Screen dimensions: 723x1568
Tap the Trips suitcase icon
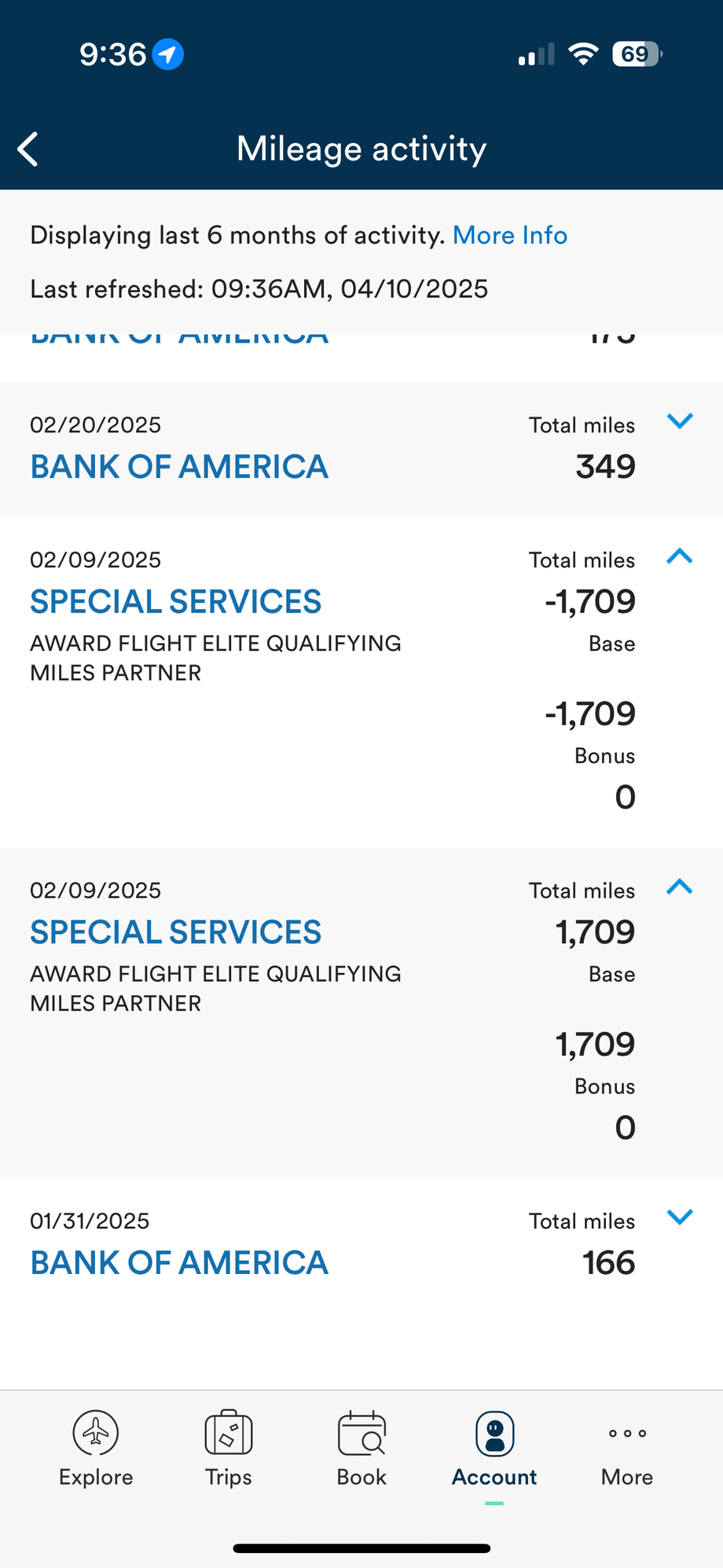click(x=228, y=1432)
